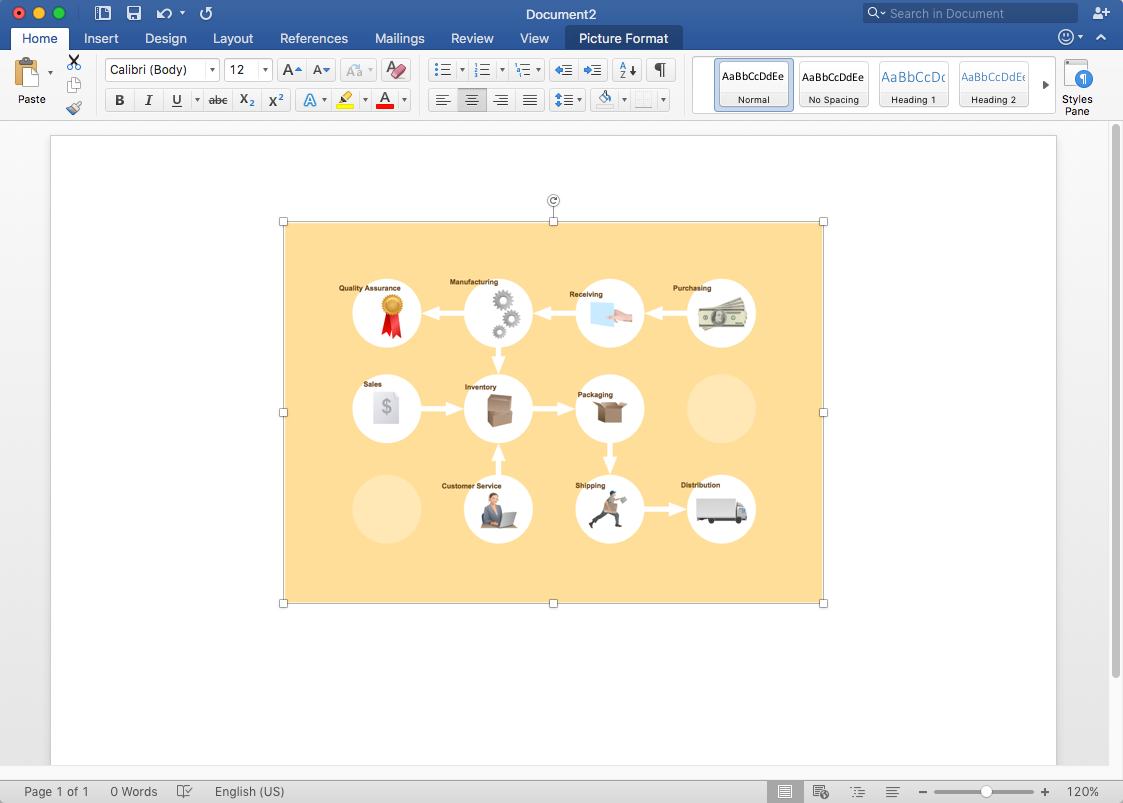Click the Clear Formatting eraser icon

(x=396, y=70)
